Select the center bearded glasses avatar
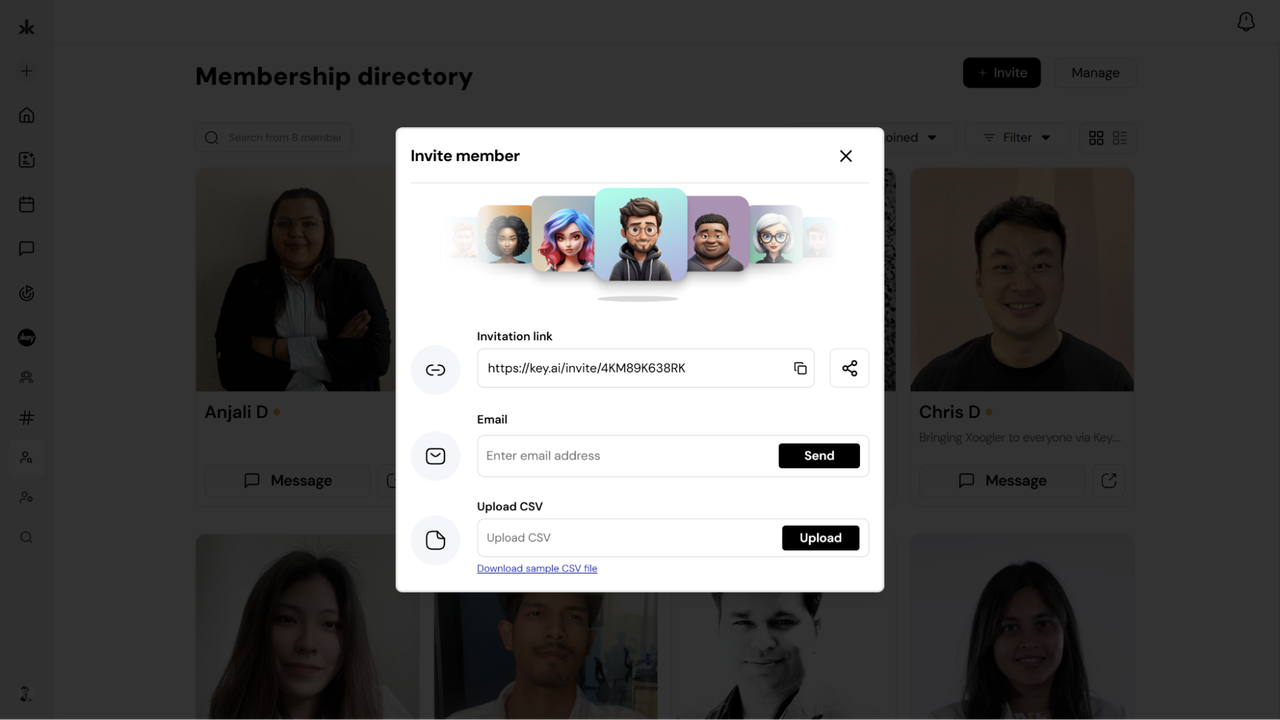The width and height of the screenshot is (1280, 720). click(x=641, y=235)
